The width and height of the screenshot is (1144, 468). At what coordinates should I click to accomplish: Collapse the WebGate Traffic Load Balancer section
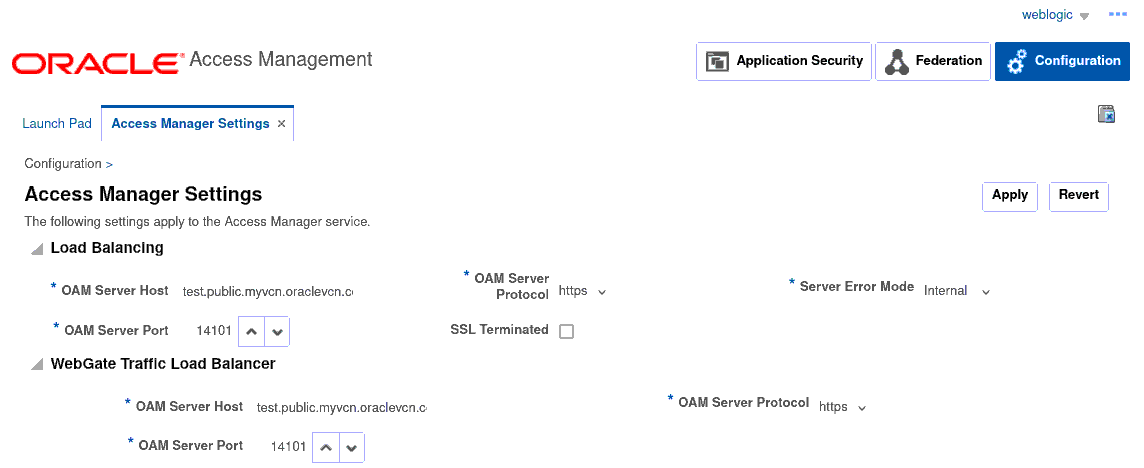36,365
